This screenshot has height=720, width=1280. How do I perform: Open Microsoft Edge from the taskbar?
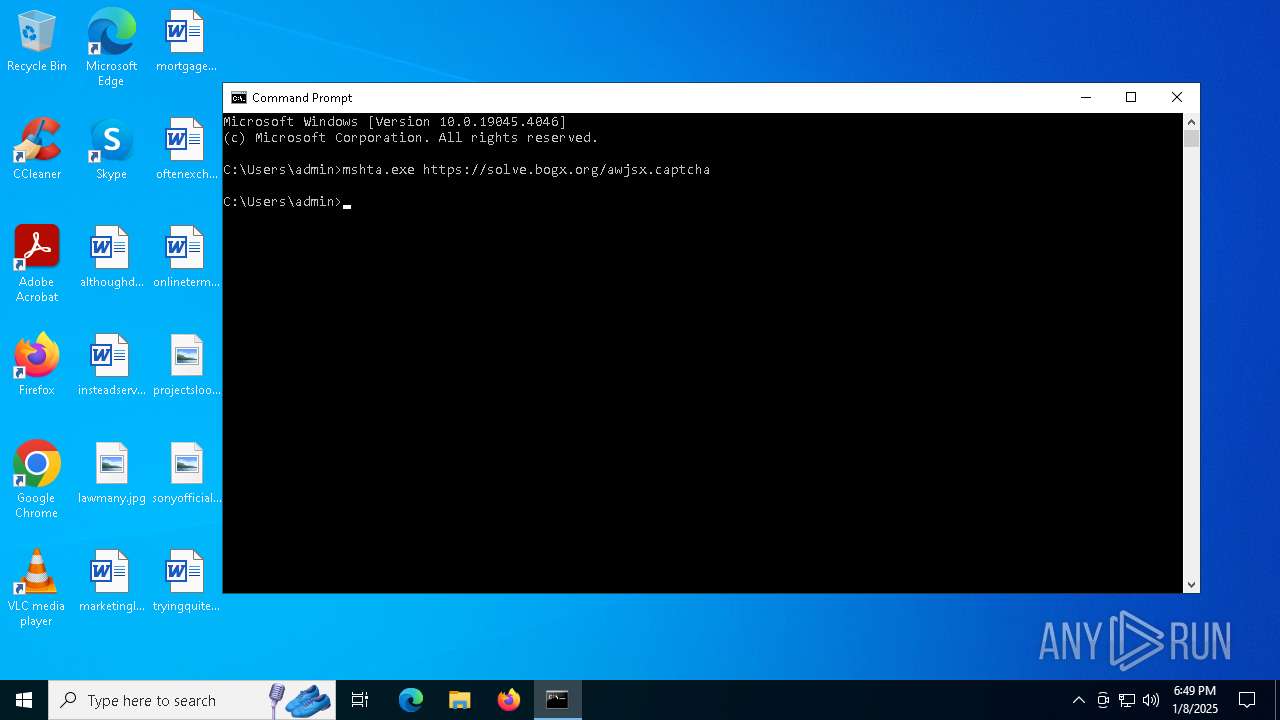[x=411, y=700]
